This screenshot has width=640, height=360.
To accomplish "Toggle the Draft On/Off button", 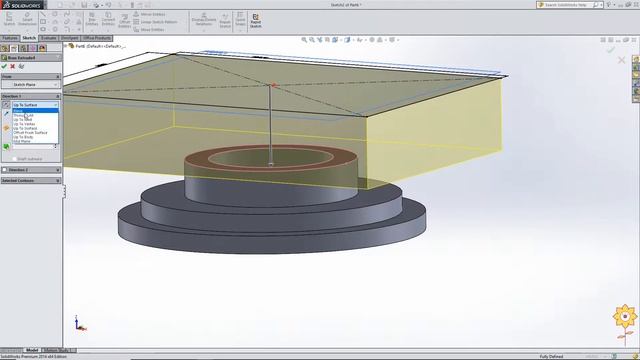I will tap(6, 147).
